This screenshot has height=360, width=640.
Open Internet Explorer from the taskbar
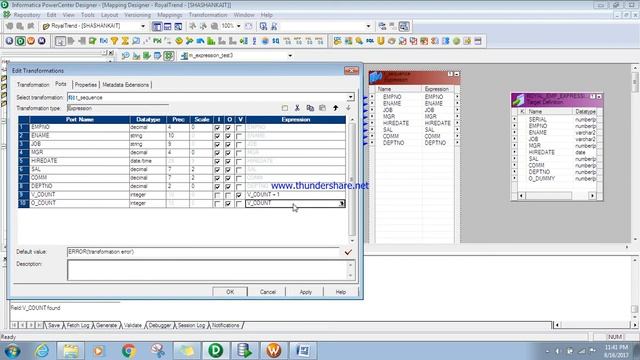pos(42,351)
